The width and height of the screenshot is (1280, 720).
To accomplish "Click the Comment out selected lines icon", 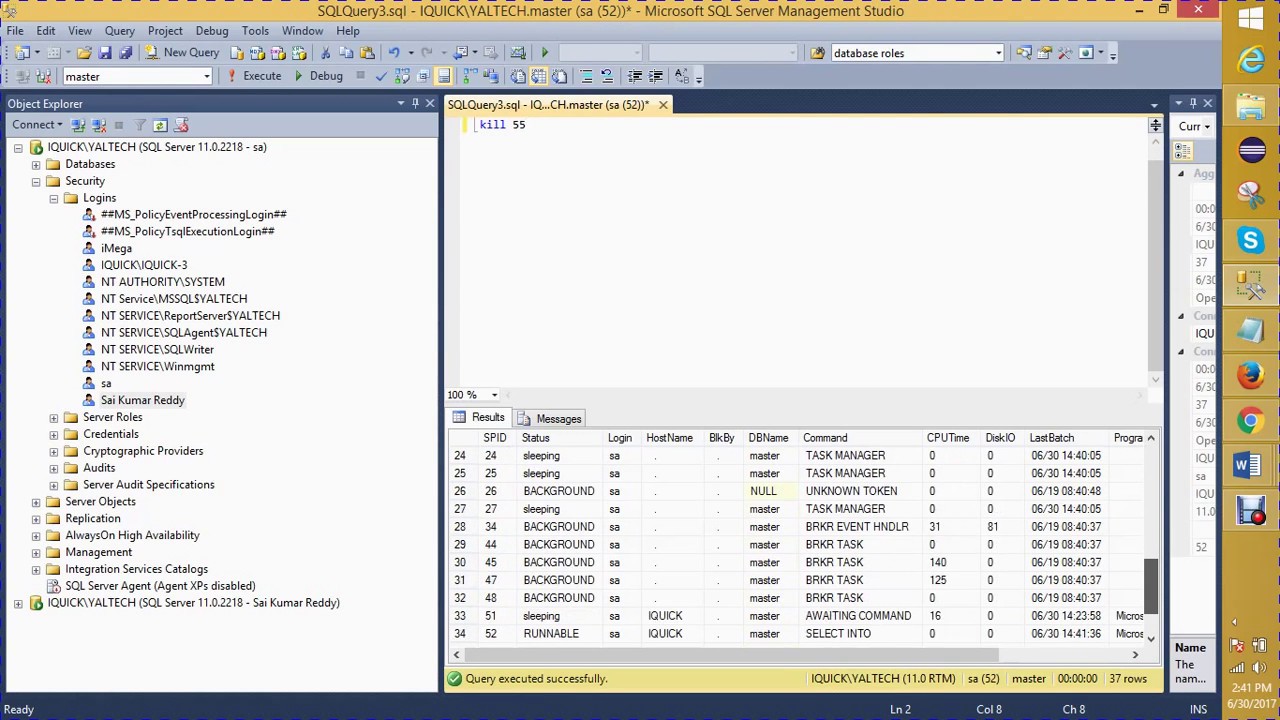I will (586, 76).
